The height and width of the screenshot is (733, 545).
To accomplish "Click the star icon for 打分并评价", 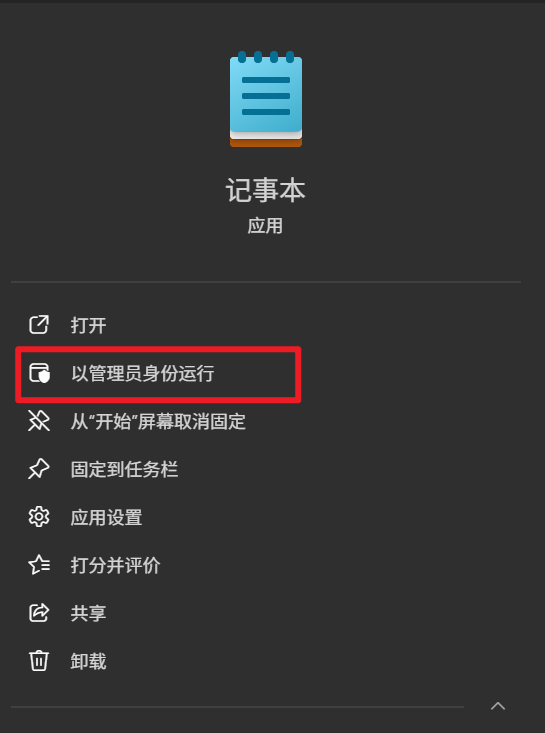I will pyautogui.click(x=39, y=565).
